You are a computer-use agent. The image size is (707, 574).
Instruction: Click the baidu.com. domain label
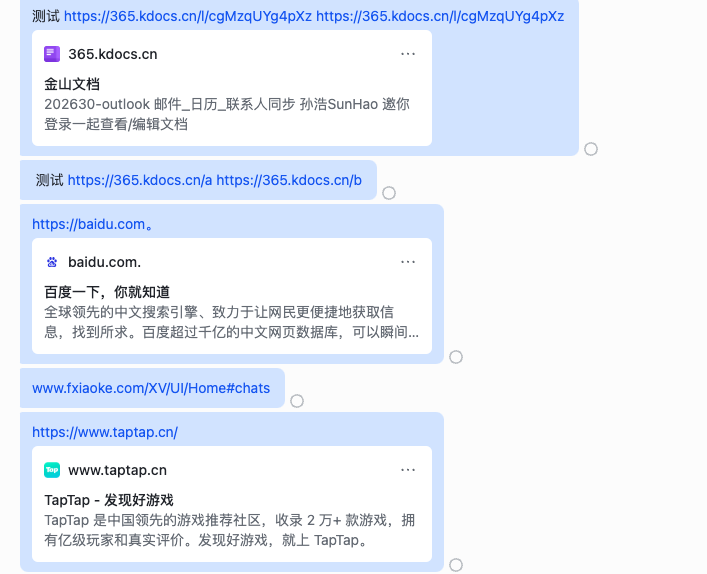pos(105,262)
